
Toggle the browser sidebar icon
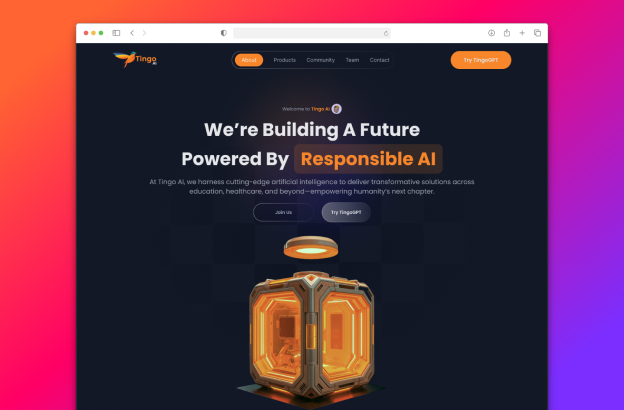point(116,33)
